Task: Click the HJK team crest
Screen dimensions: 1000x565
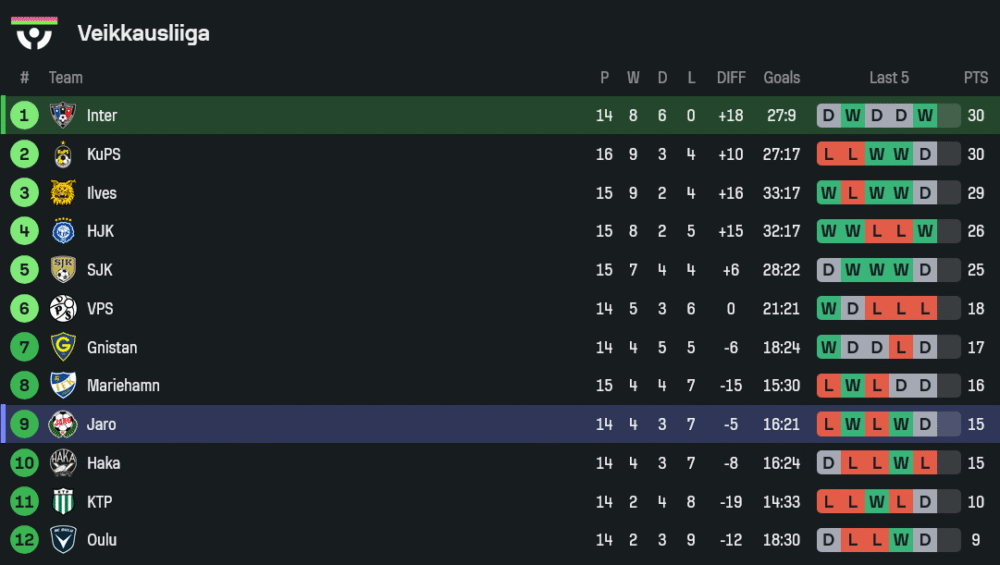Action: point(63,232)
